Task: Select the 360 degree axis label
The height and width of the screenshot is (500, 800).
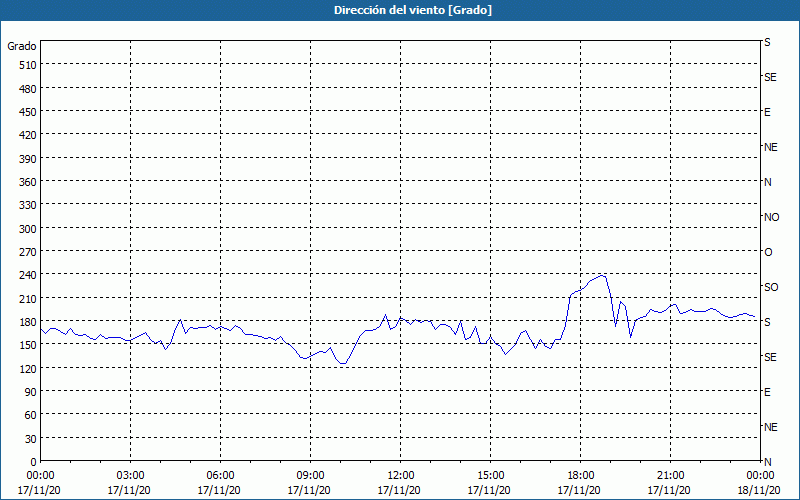Action: [28, 182]
